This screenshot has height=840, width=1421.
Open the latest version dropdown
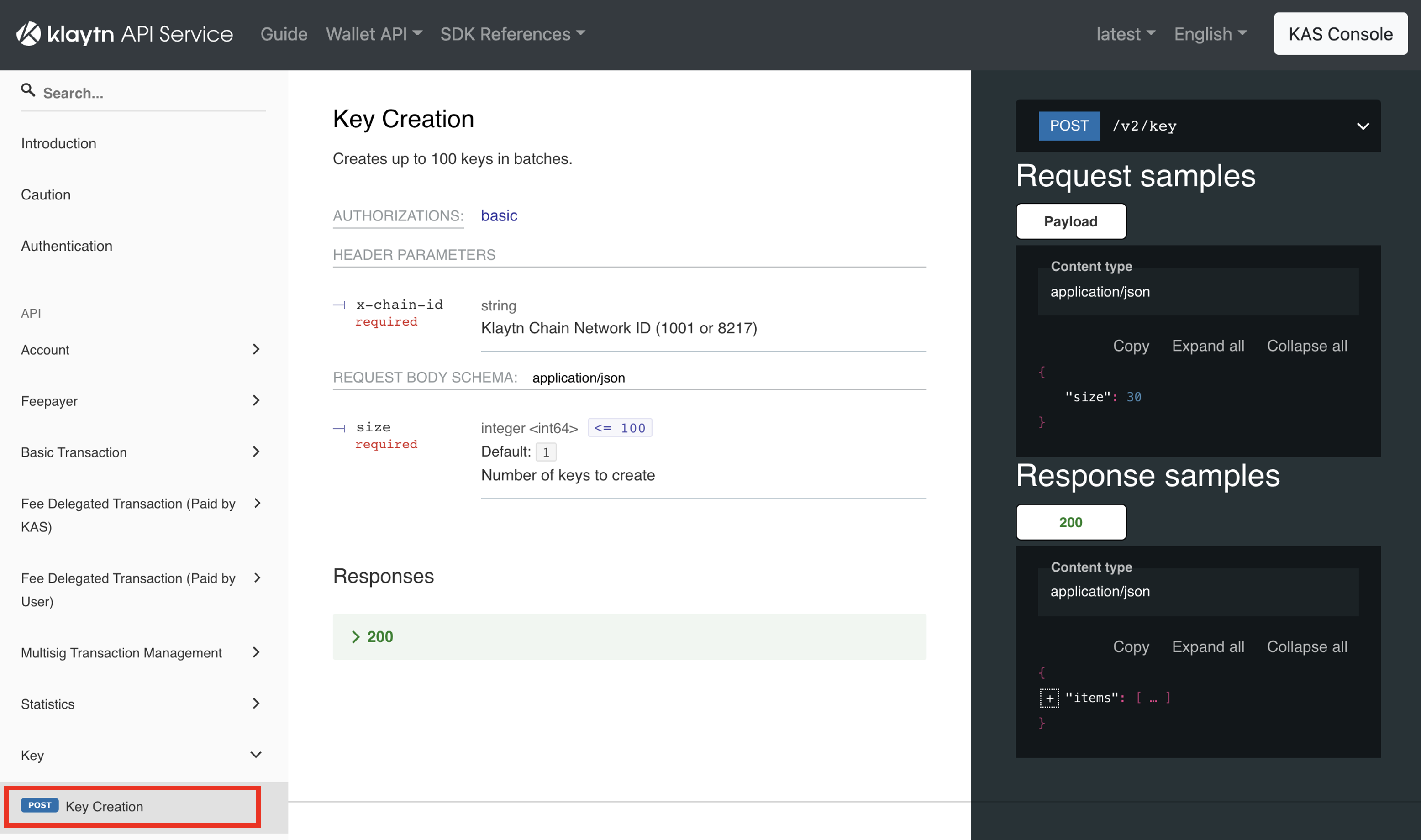[x=1126, y=34]
